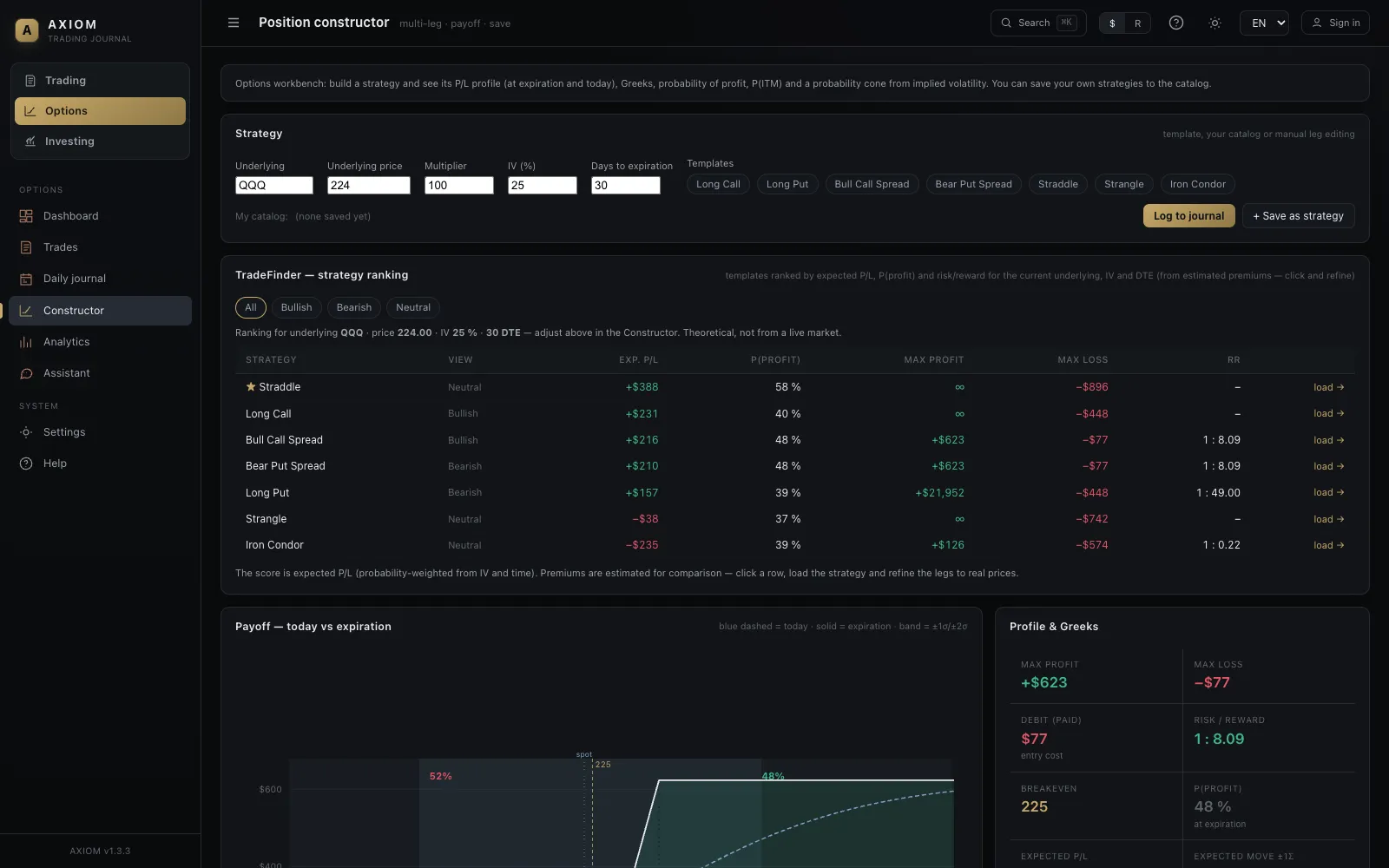This screenshot has width=1389, height=868.
Task: Open the Investing section
Action: pyautogui.click(x=100, y=141)
